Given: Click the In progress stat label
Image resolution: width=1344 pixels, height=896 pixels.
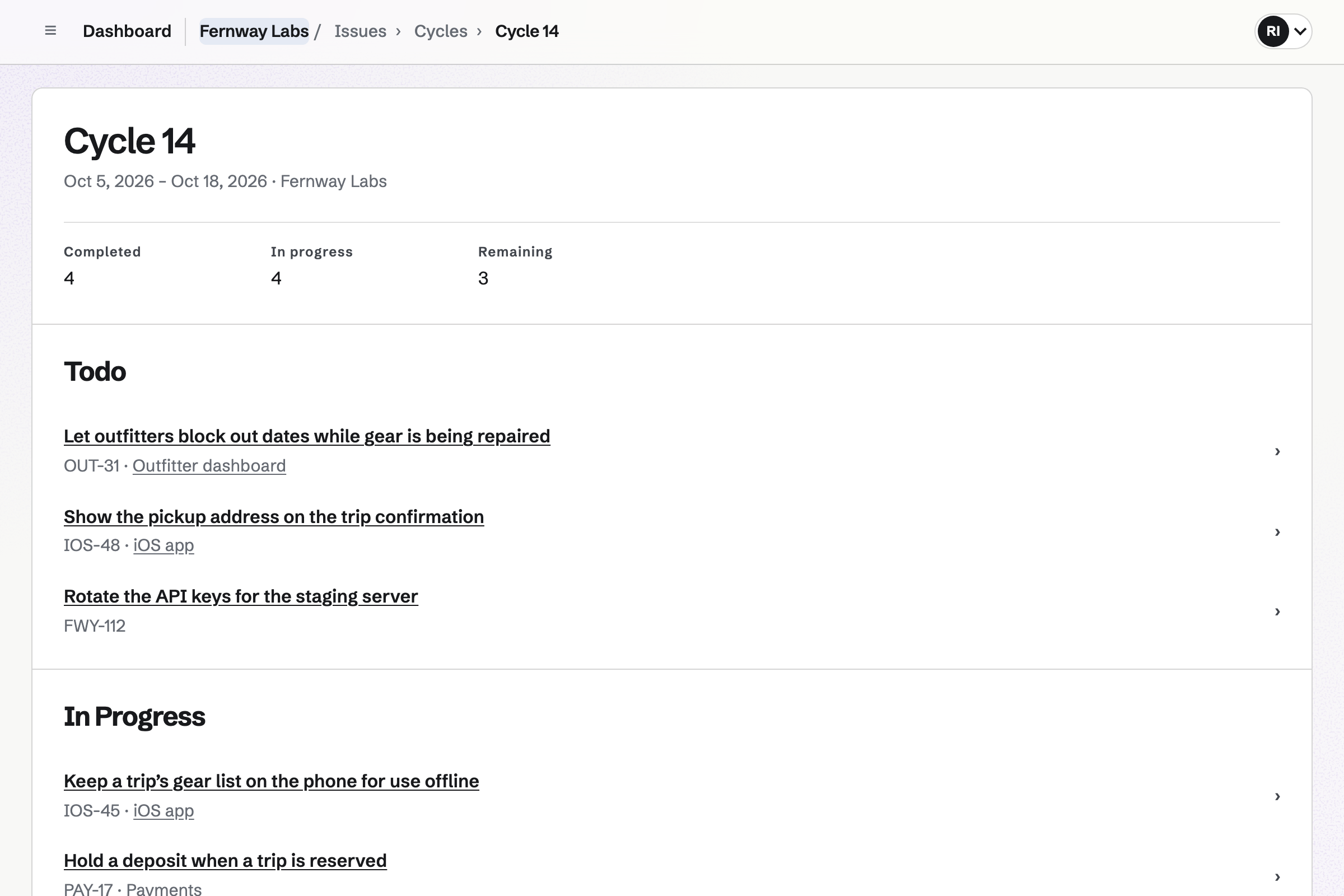Looking at the screenshot, I should click(311, 252).
